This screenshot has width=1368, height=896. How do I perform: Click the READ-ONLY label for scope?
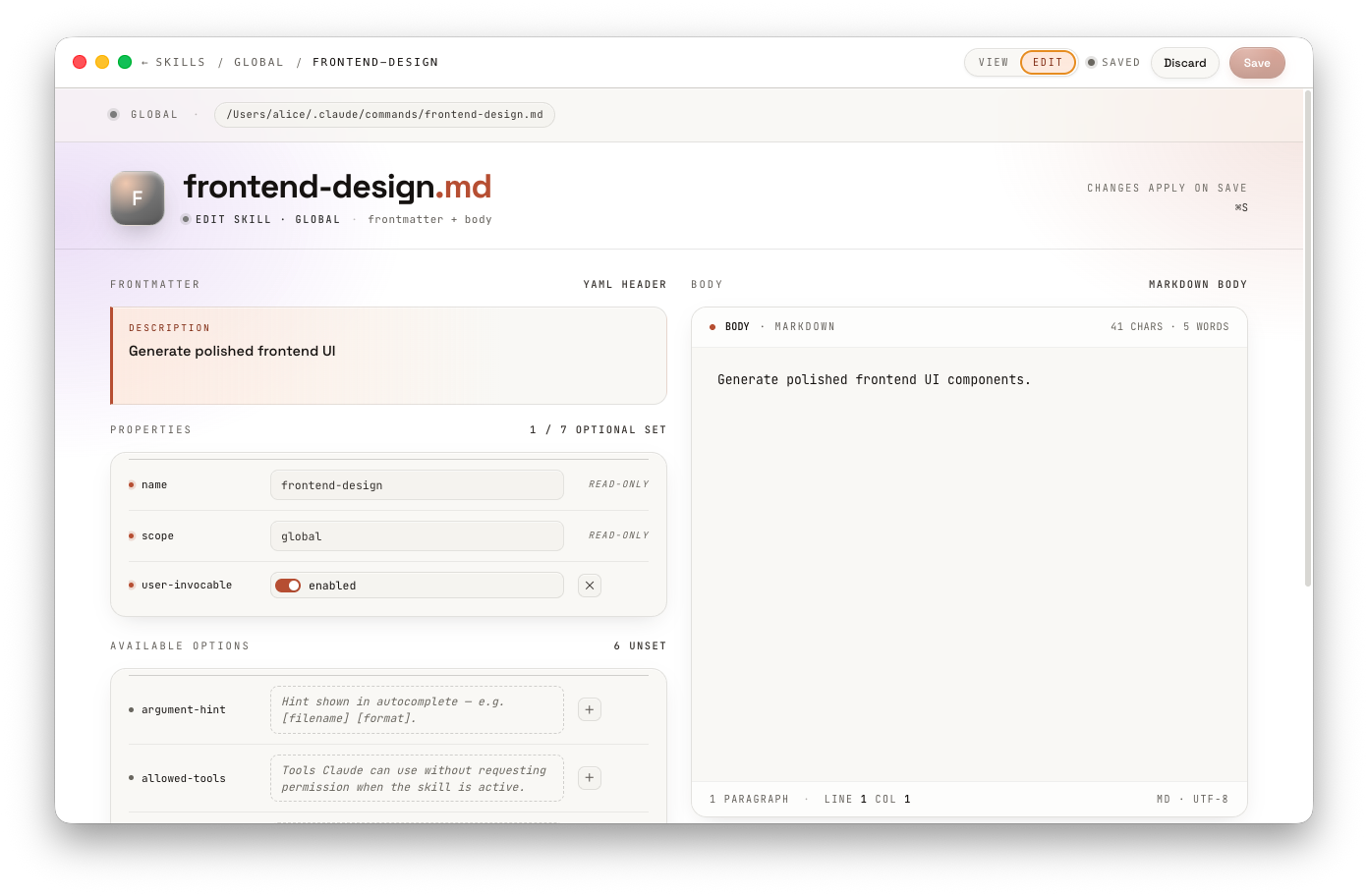click(x=618, y=535)
